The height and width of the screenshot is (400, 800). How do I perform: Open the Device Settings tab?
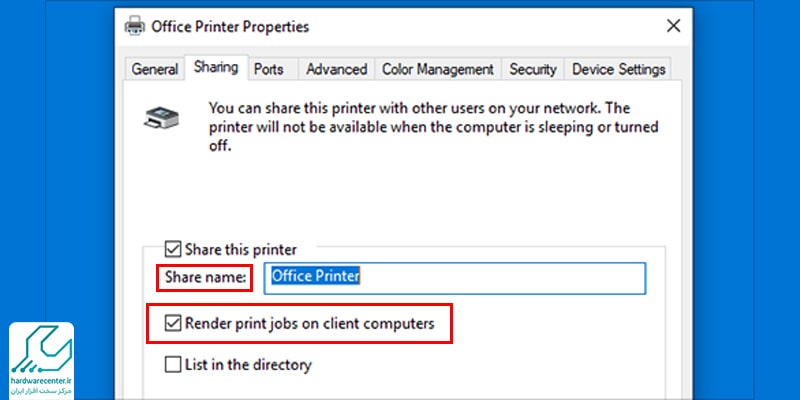pos(618,69)
